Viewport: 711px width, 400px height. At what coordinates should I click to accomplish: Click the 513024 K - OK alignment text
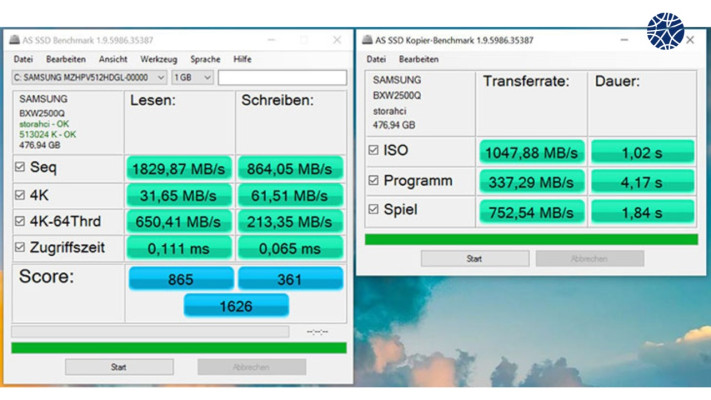click(x=48, y=135)
